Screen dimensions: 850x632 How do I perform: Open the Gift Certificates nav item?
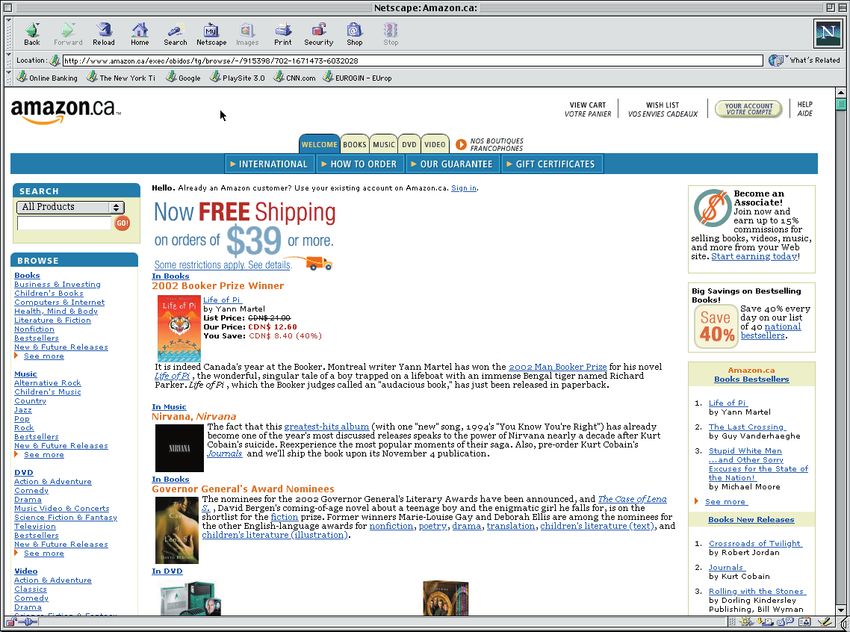pos(551,164)
